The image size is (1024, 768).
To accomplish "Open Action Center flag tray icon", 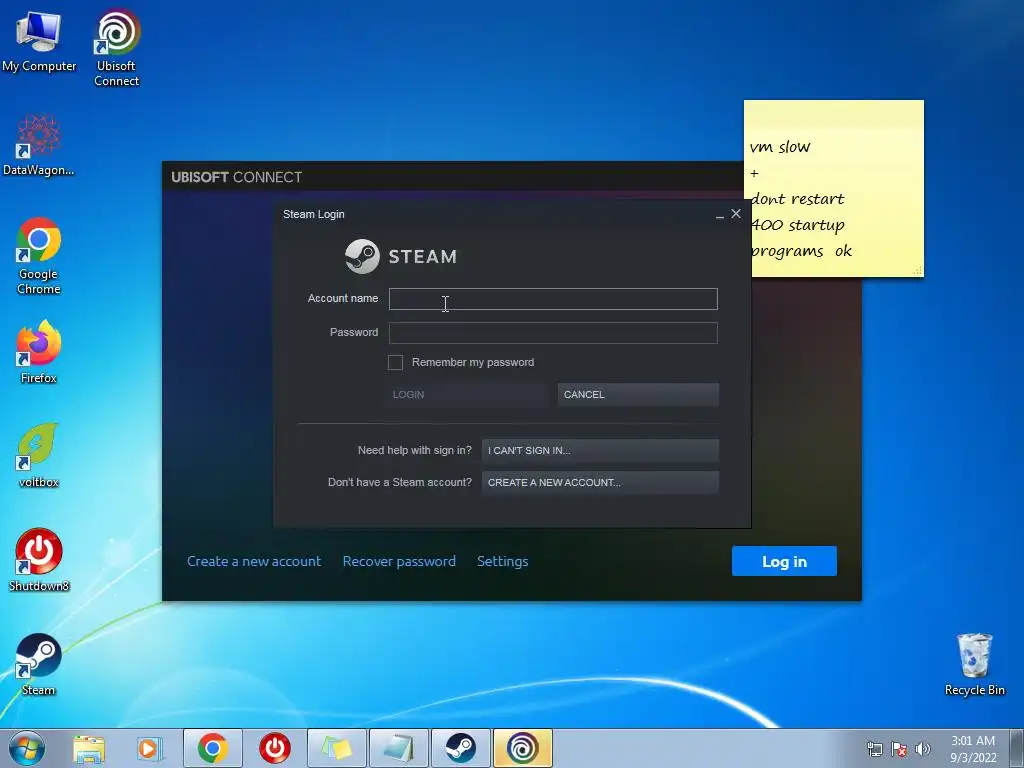I will coord(899,749).
